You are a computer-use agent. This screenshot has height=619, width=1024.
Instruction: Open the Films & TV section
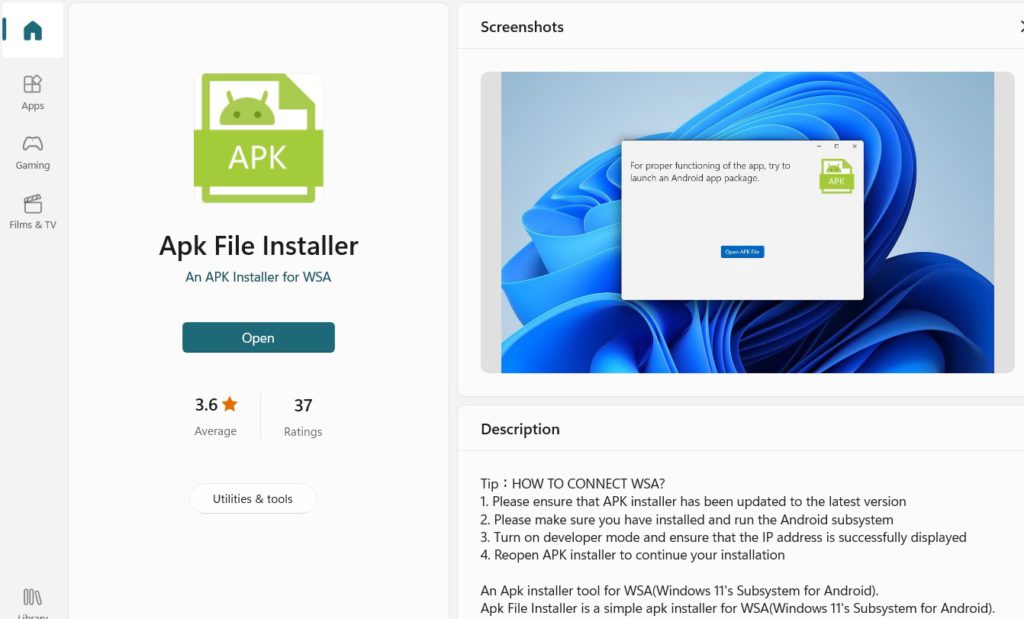(33, 212)
